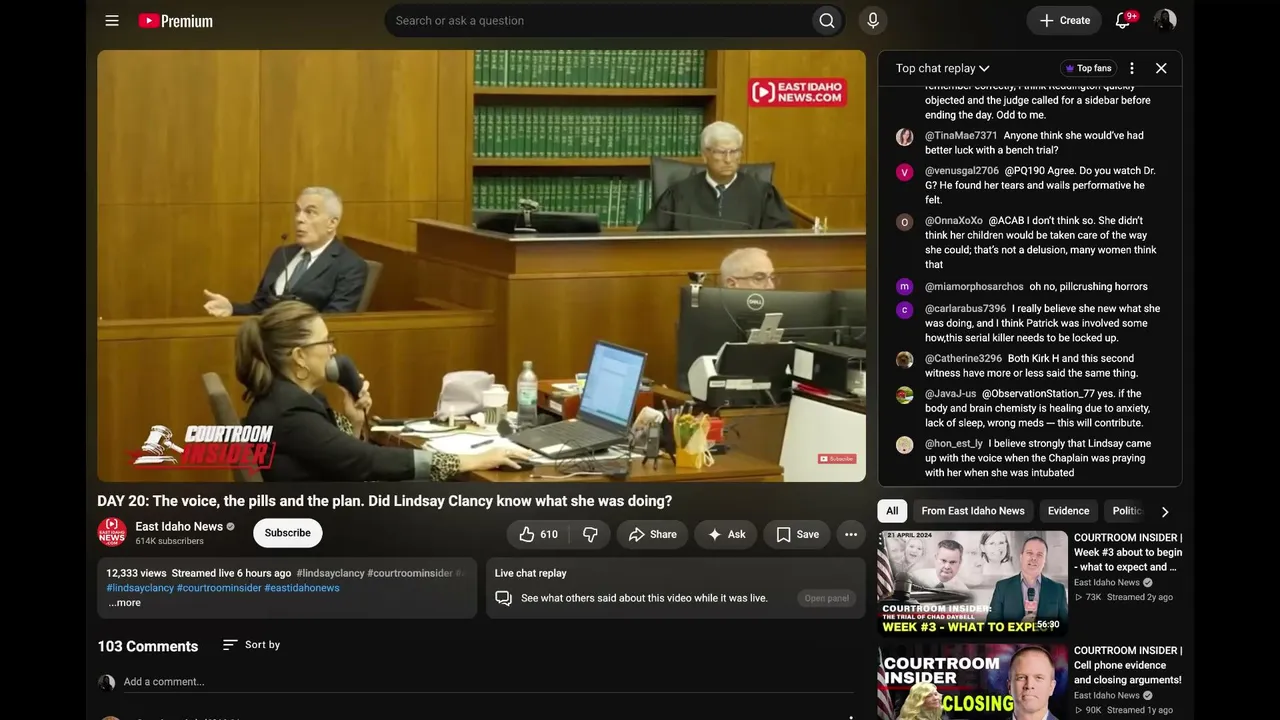Click @venusgal2706 username in chat

962,171
